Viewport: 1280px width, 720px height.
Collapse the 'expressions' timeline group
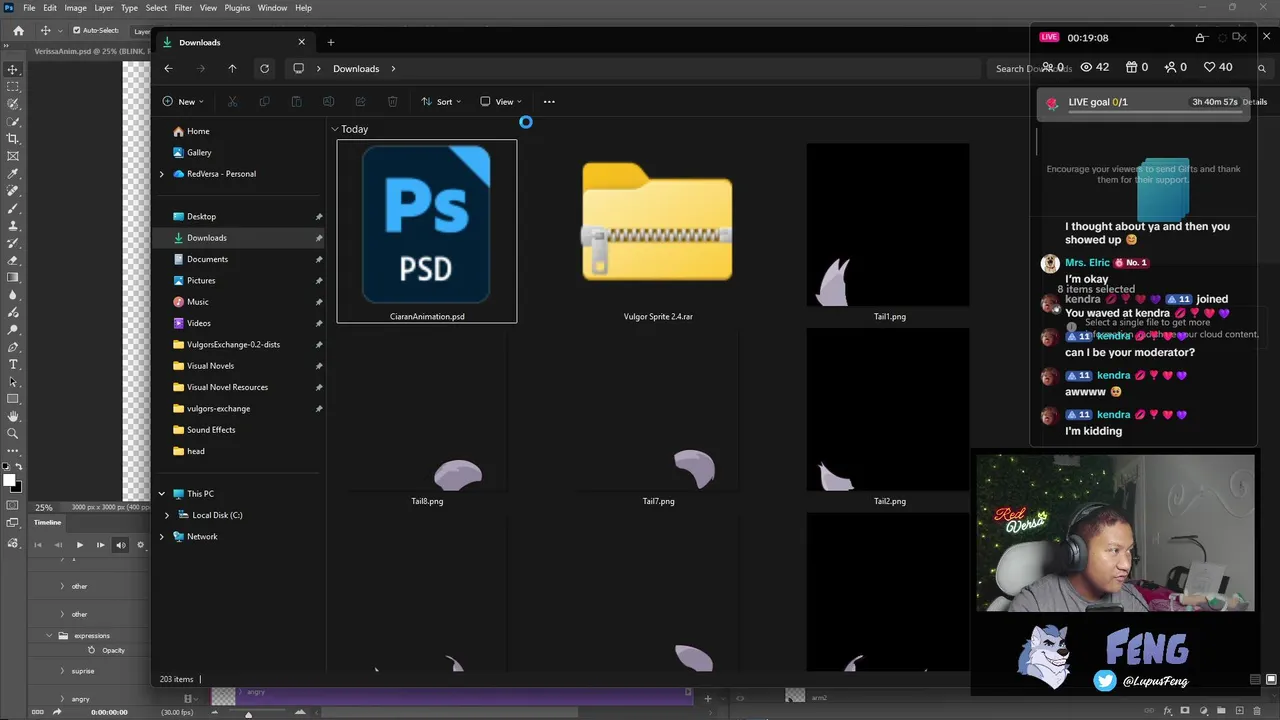pos(49,635)
